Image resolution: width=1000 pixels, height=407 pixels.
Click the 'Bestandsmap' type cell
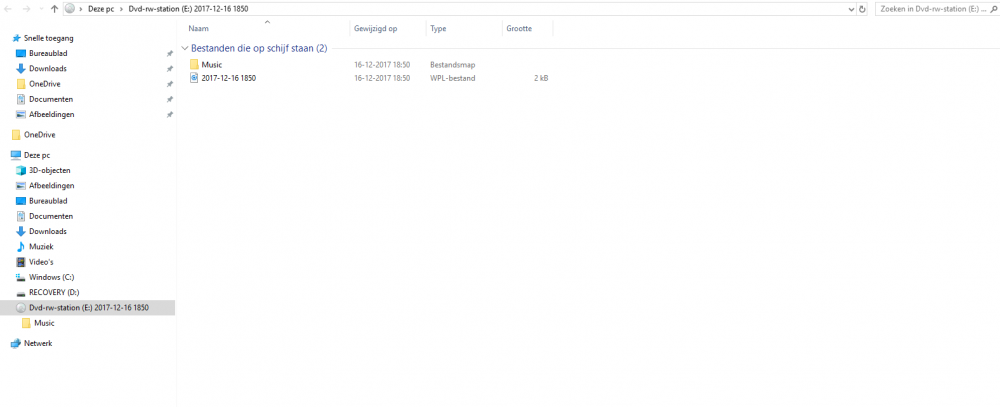coord(452,64)
